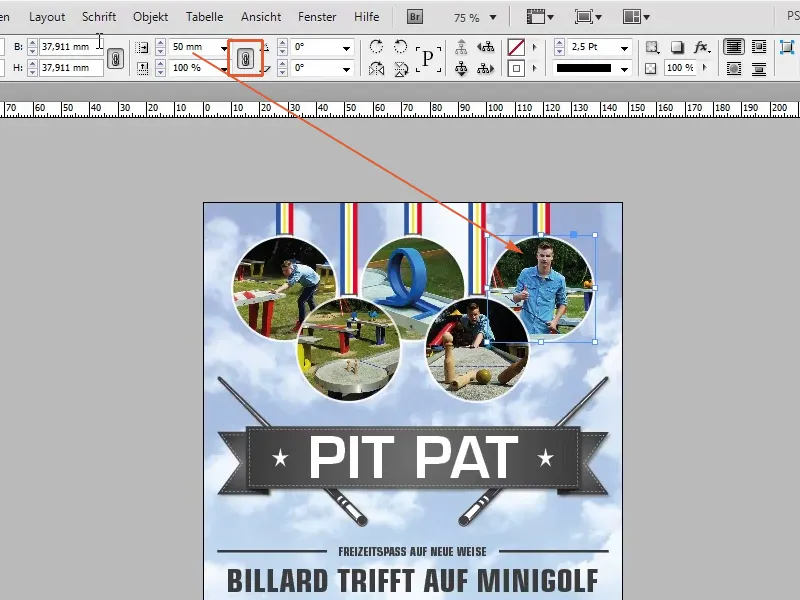This screenshot has height=600, width=800.
Task: Expand the stroke swatch flyout arrow
Action: click(534, 68)
